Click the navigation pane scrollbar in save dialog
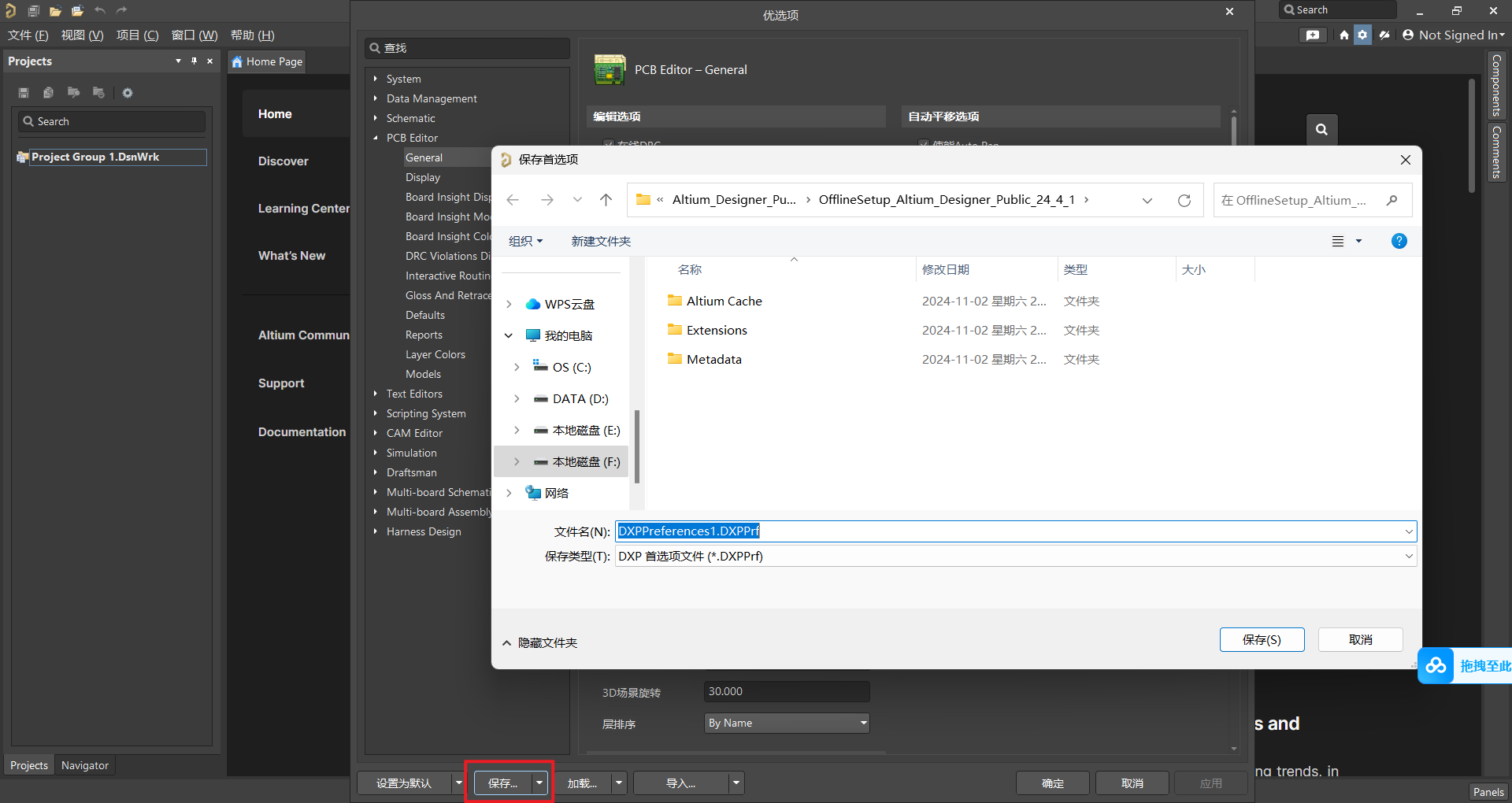The width and height of the screenshot is (1512, 803). click(x=636, y=446)
